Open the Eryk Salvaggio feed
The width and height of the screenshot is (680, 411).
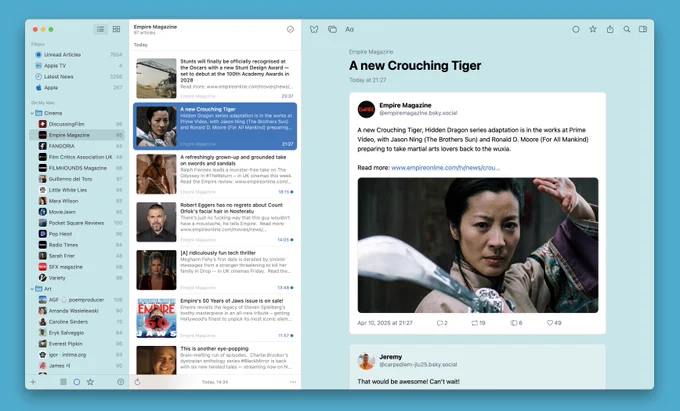click(x=77, y=333)
